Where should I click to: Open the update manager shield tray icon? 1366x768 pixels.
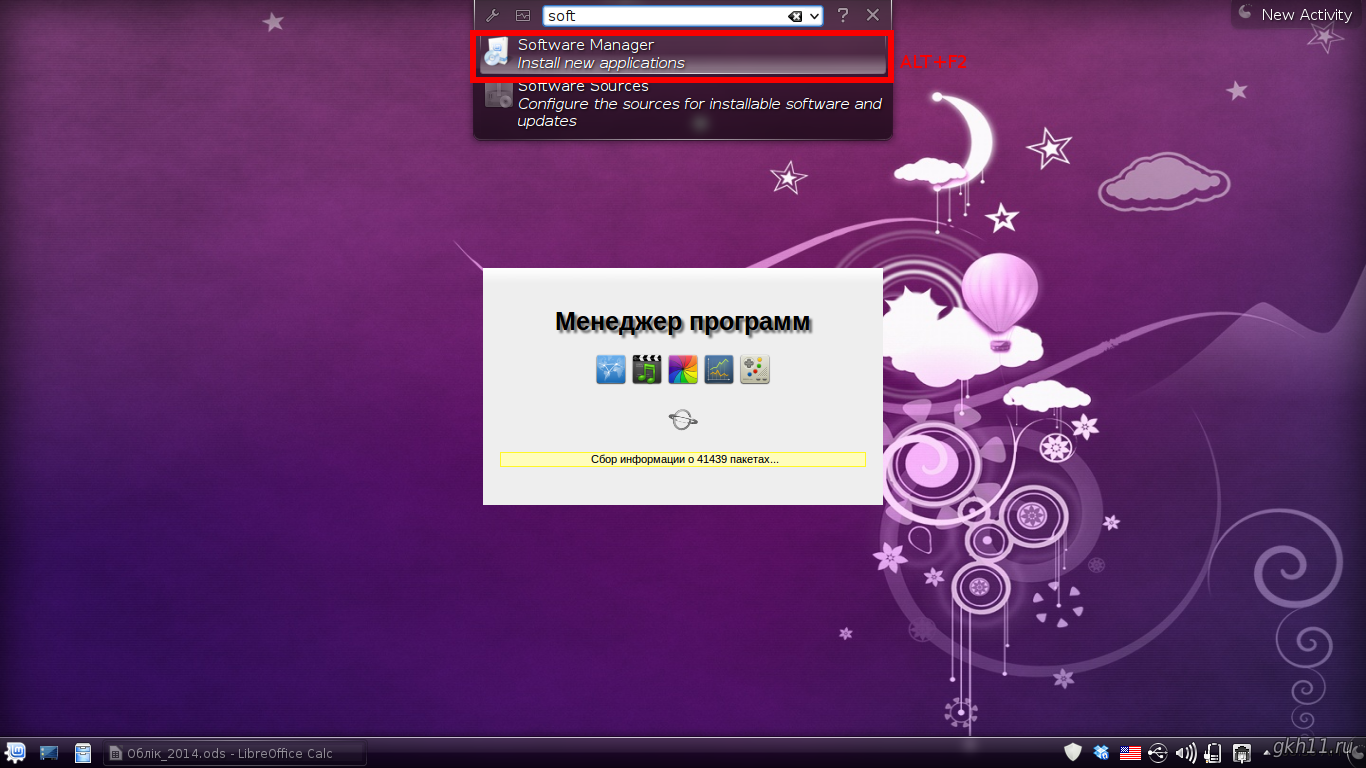click(x=1073, y=752)
